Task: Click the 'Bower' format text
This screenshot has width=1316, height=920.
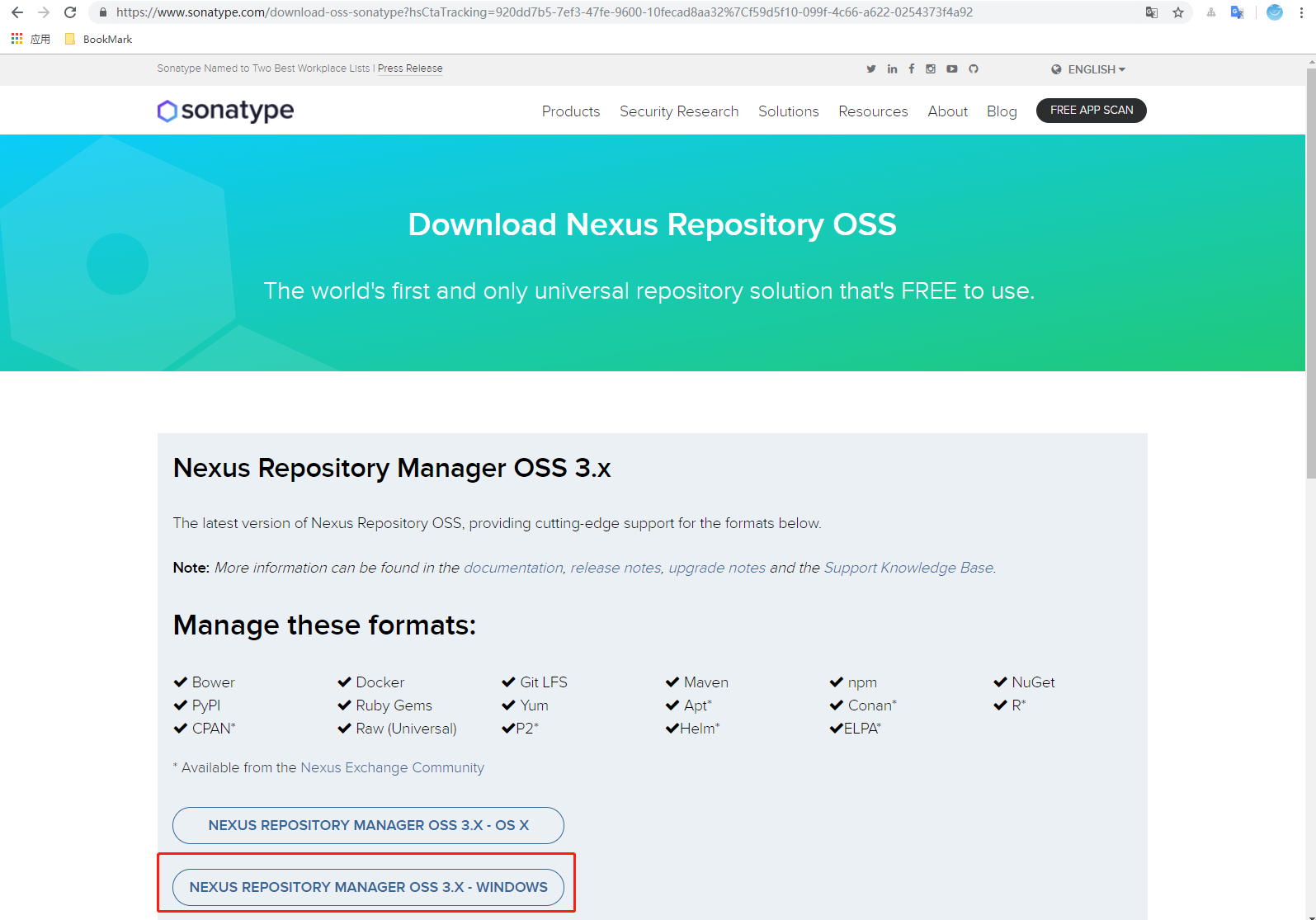Action: [214, 682]
